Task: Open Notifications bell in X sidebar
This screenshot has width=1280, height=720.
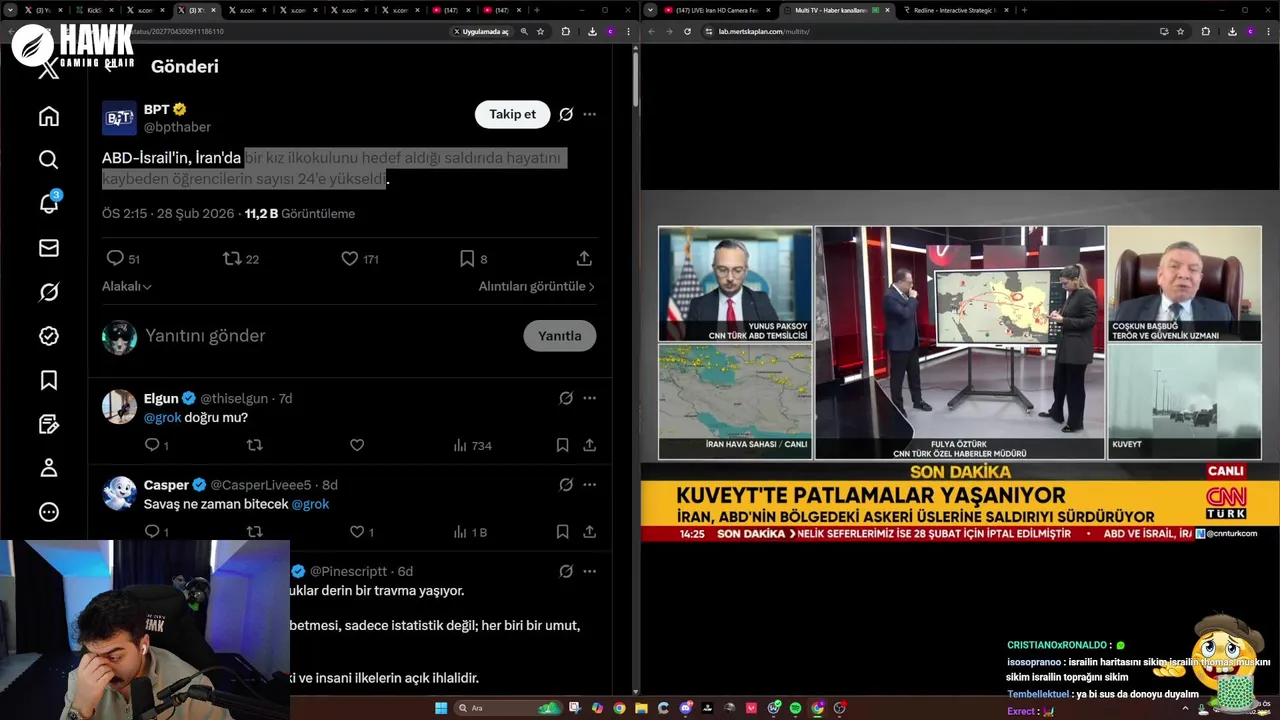Action: click(x=48, y=203)
